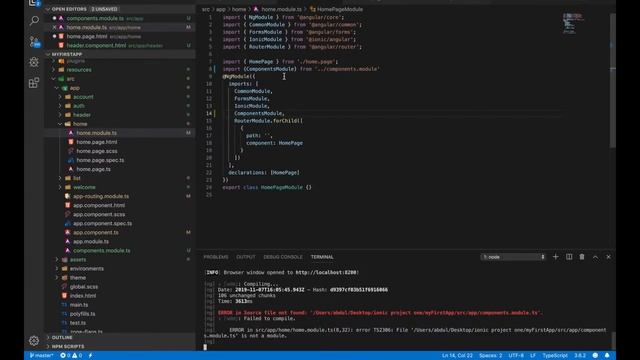Image resolution: width=640 pixels, height=360 pixels.
Task: Open home.page.html in the file tree
Action: pyautogui.click(x=97, y=142)
